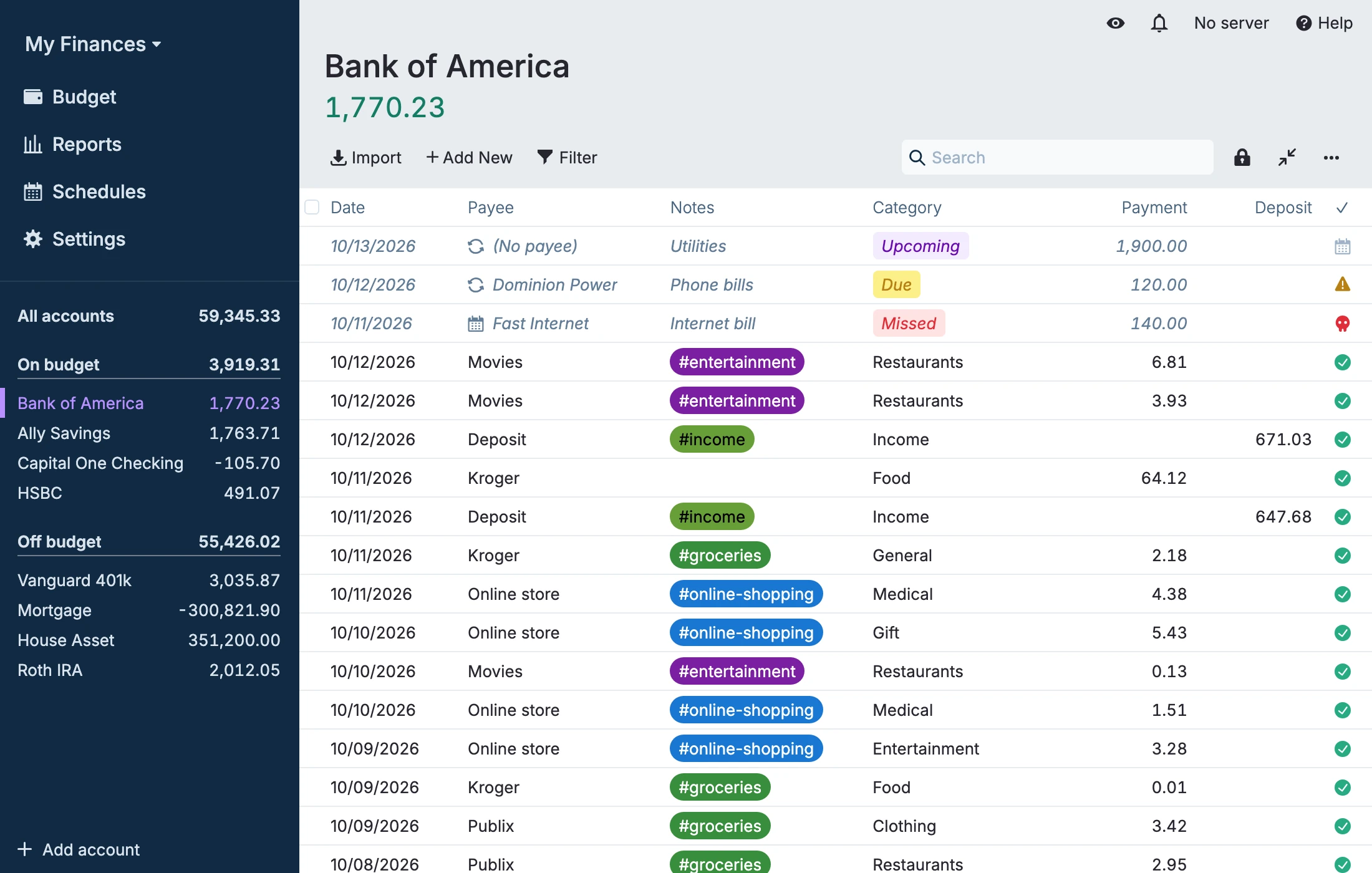The width and height of the screenshot is (1372, 873).
Task: Open the notifications bell
Action: pyautogui.click(x=1159, y=23)
